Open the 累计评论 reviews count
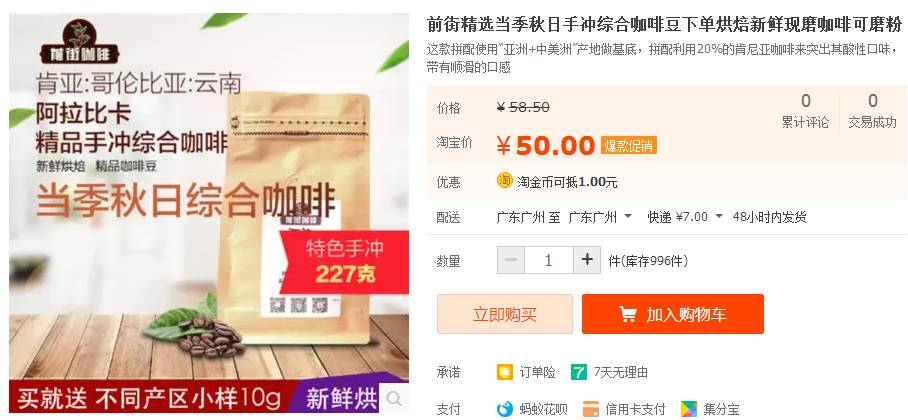This screenshot has height=420, width=908. point(805,111)
